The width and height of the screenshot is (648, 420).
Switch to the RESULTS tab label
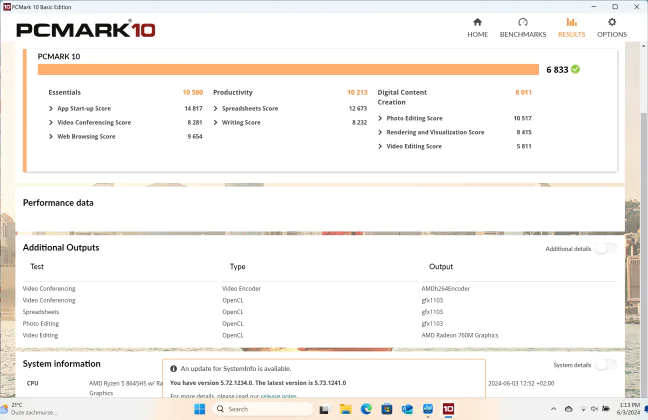(x=572, y=34)
